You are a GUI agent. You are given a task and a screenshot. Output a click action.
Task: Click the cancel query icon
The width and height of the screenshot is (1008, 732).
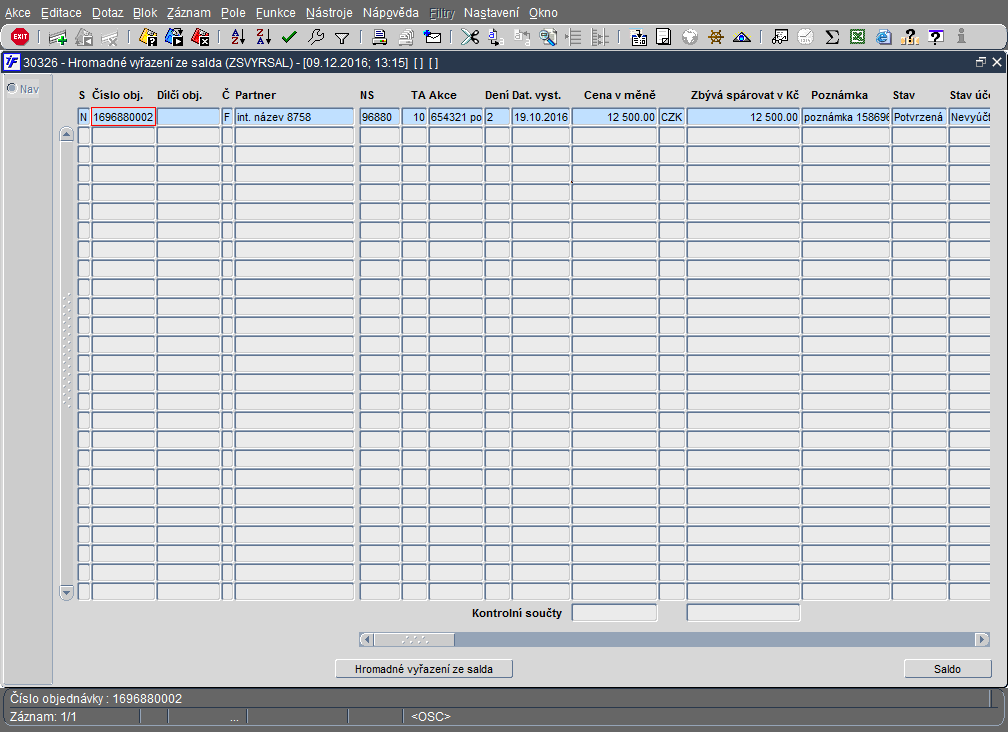click(x=201, y=37)
